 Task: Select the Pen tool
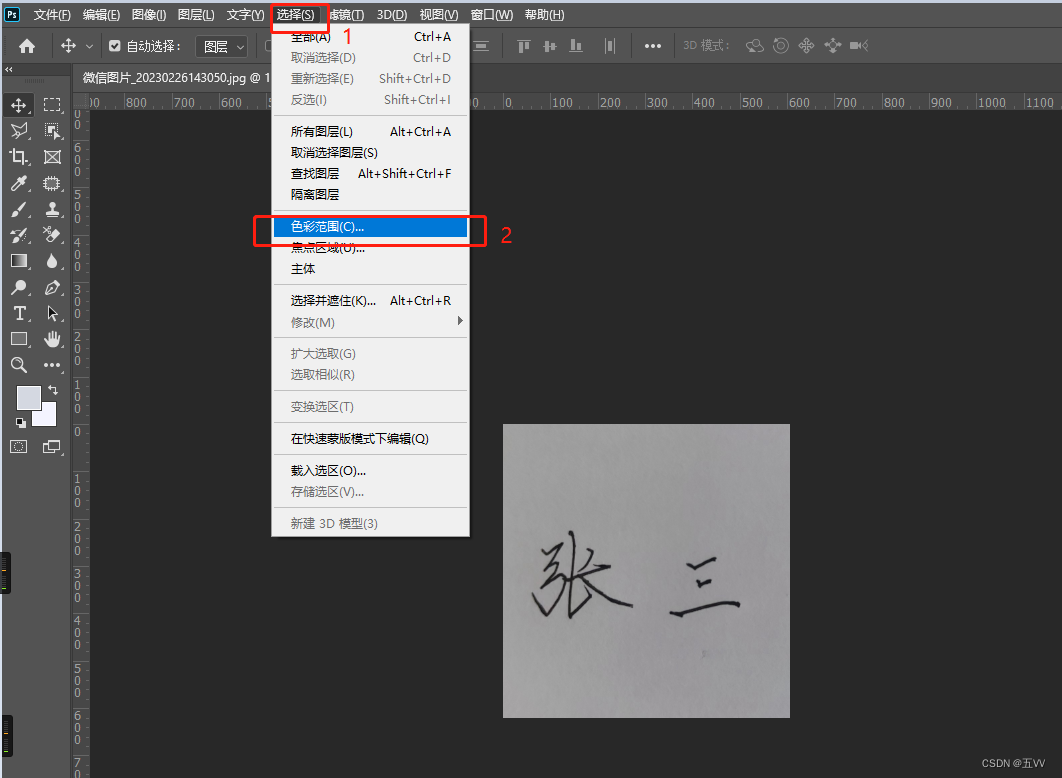tap(52, 287)
